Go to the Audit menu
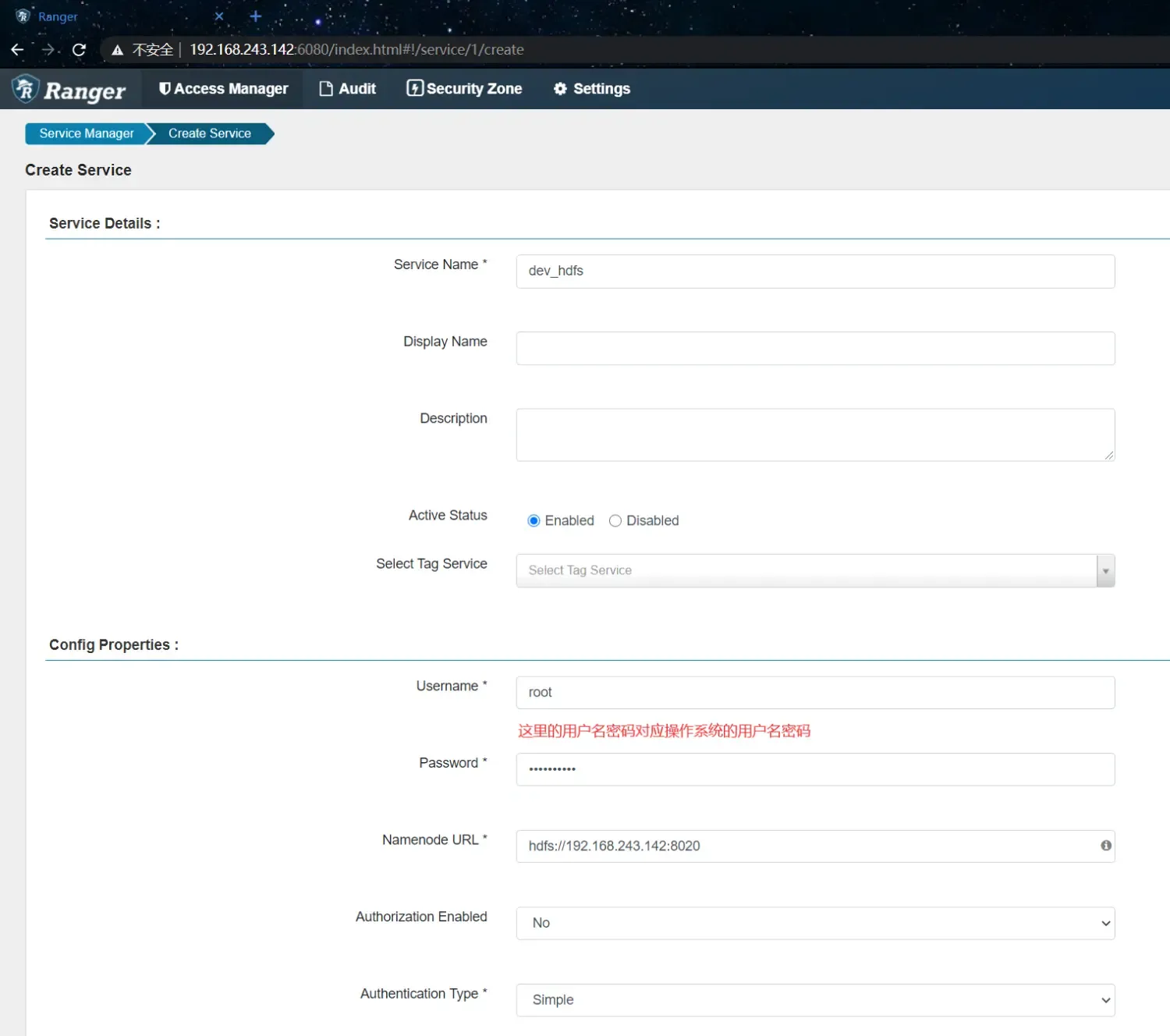This screenshot has width=1170, height=1036. (348, 89)
